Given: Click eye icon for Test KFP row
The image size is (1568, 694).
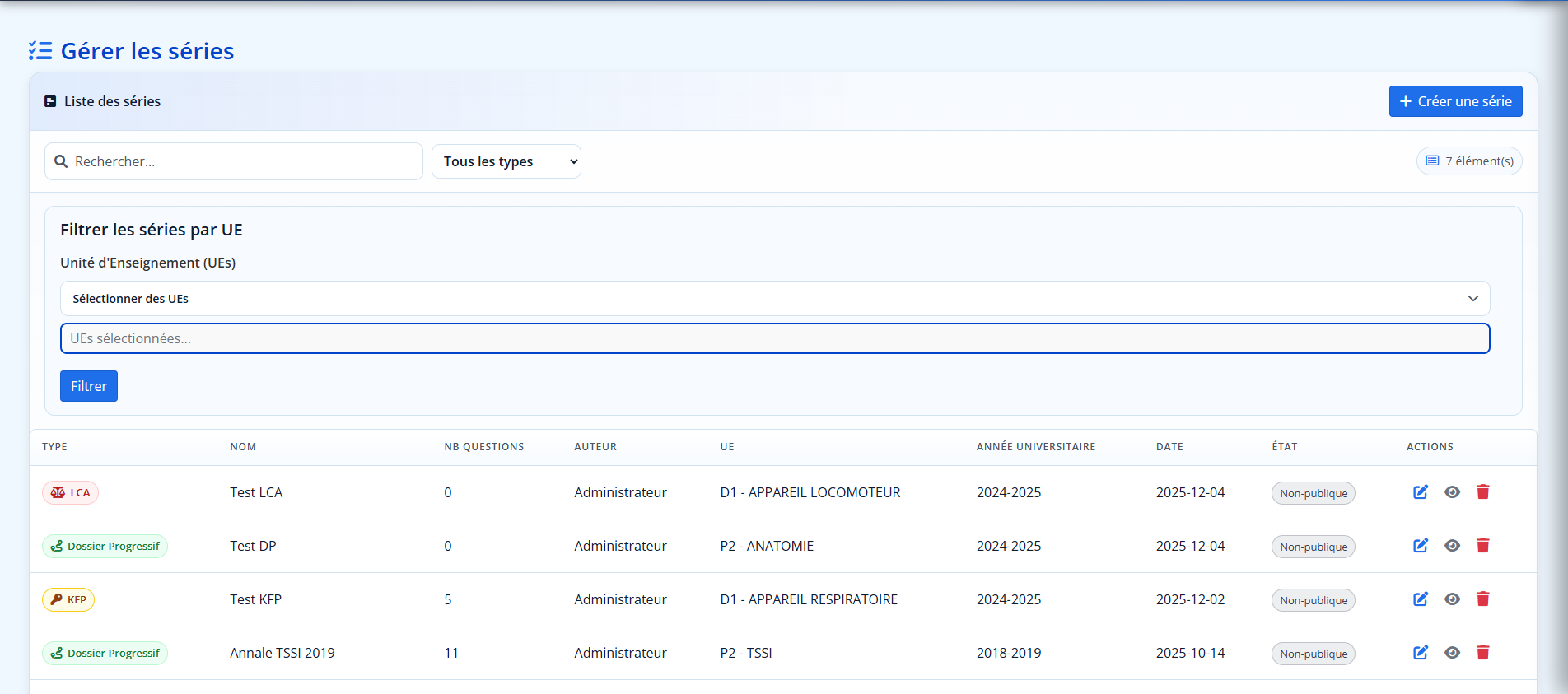Looking at the screenshot, I should point(1452,599).
